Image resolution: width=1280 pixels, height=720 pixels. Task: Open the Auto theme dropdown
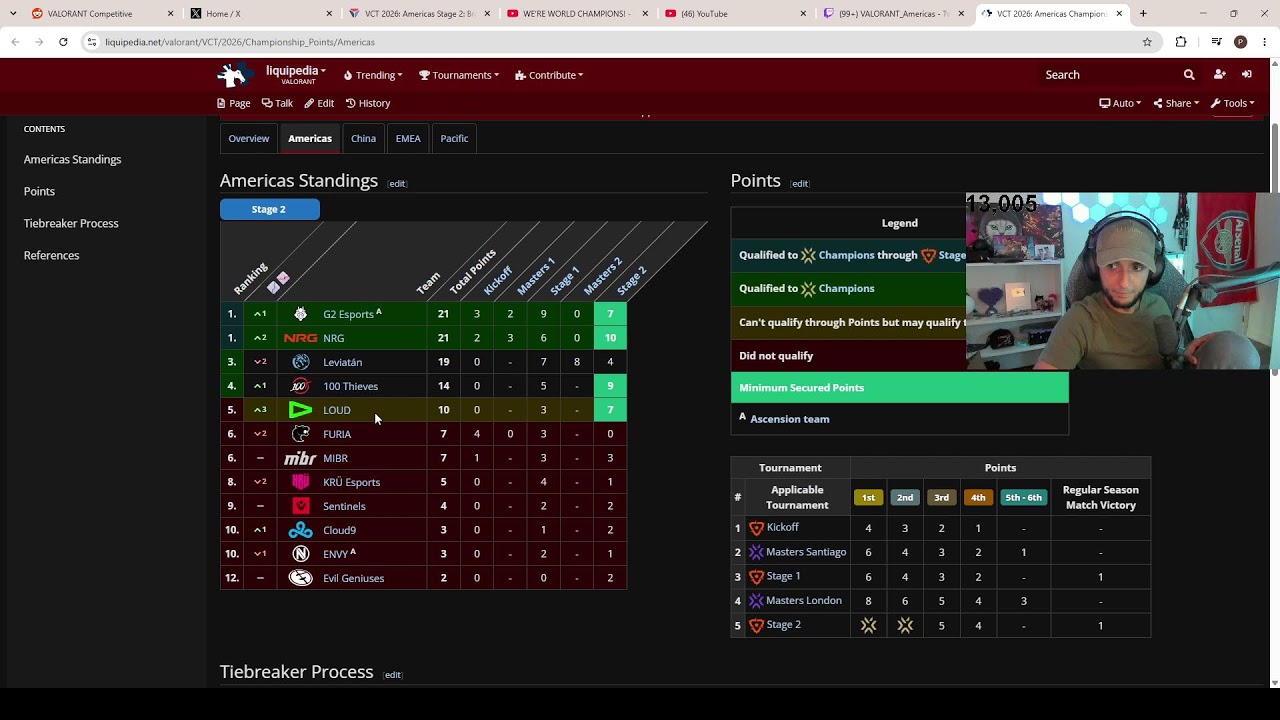(1120, 103)
